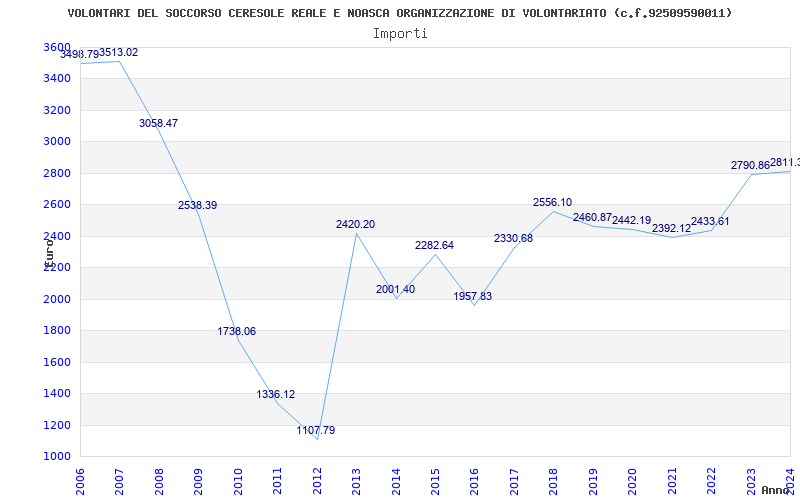
Task: Select the 1107.79 data label
Action: pos(316,431)
